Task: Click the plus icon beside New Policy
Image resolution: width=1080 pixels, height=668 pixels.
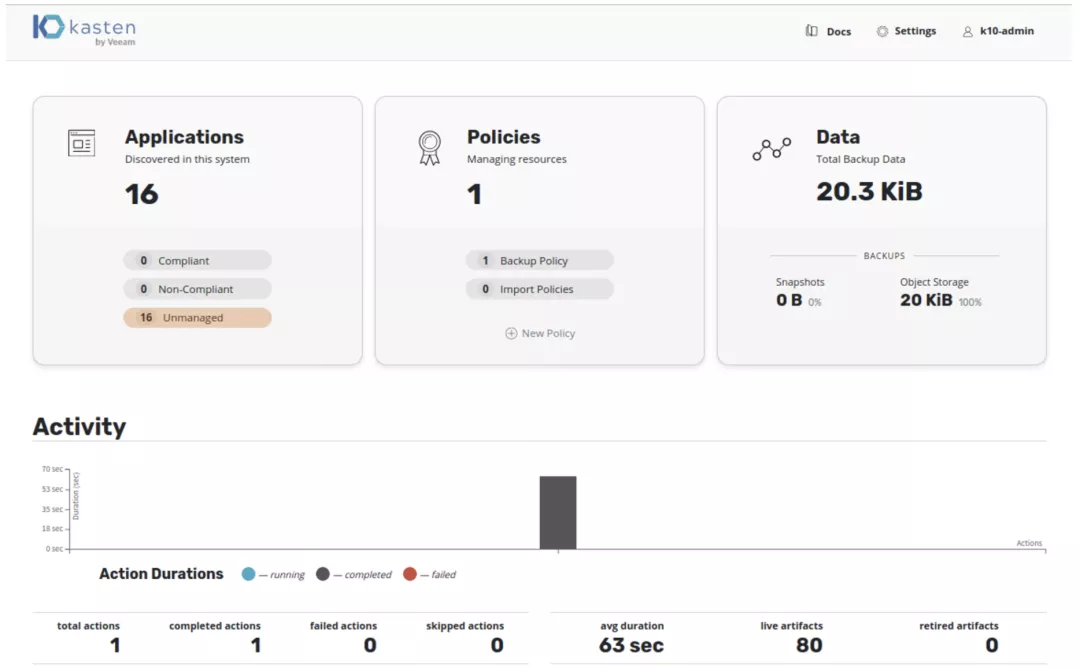Action: point(511,333)
